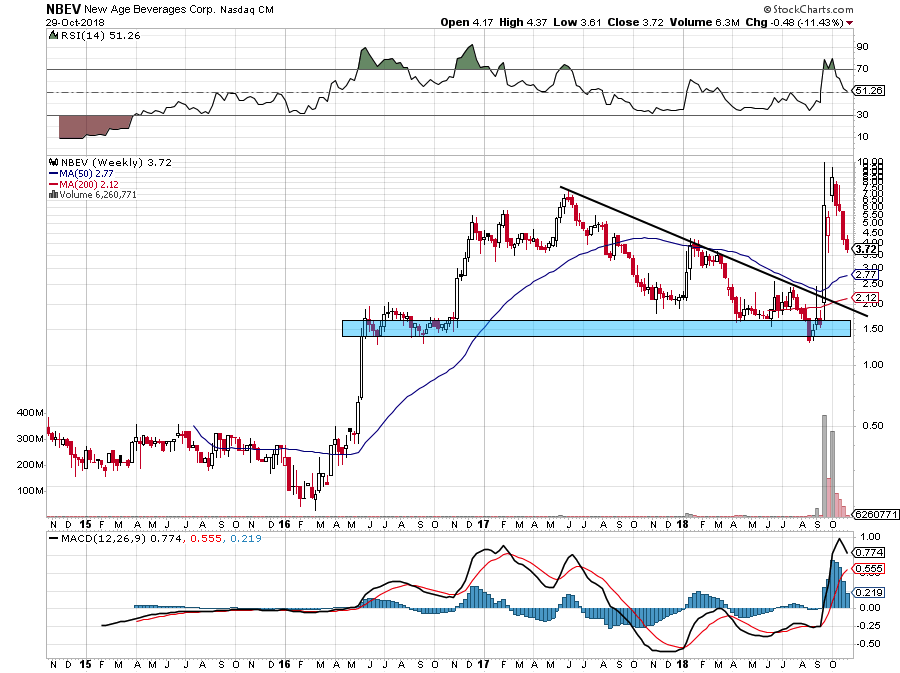Click year 18 on axis below volume panel
Image resolution: width=900 pixels, height=673 pixels.
pyautogui.click(x=682, y=524)
